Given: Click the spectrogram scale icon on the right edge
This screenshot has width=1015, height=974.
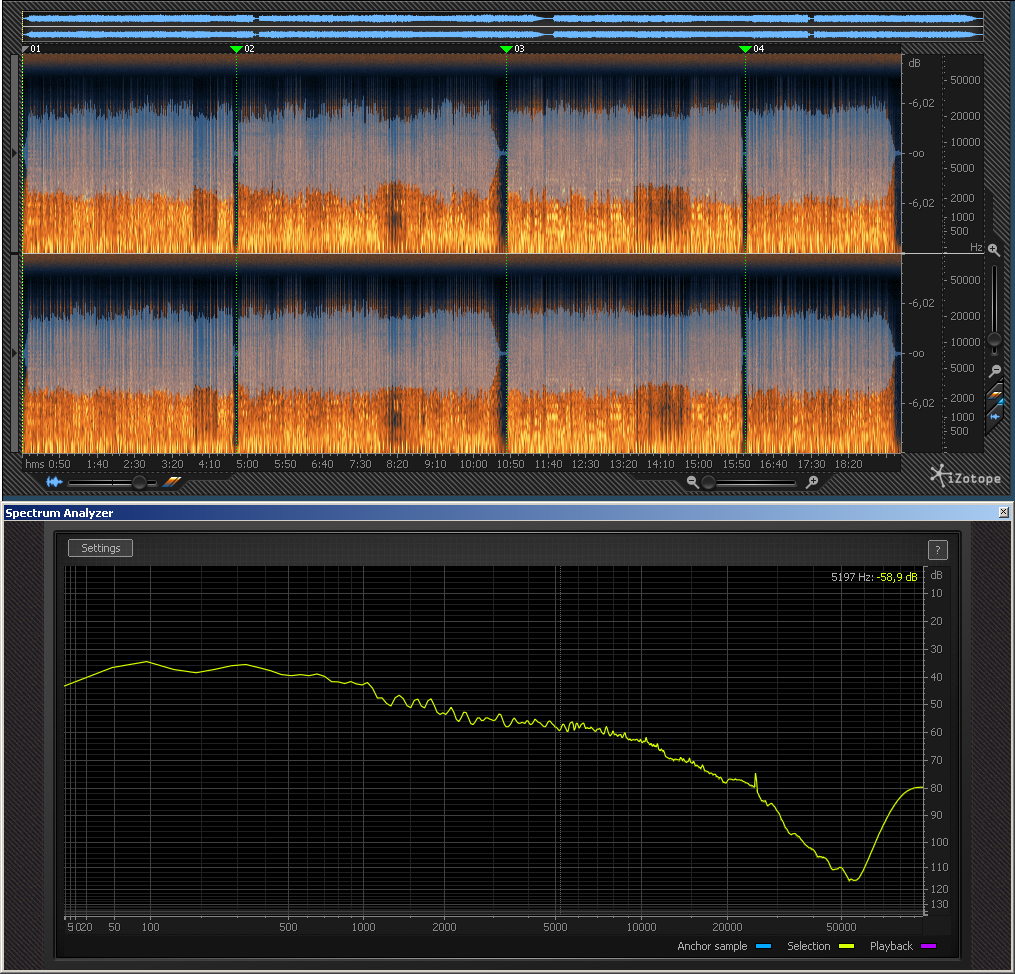Looking at the screenshot, I should point(994,396).
